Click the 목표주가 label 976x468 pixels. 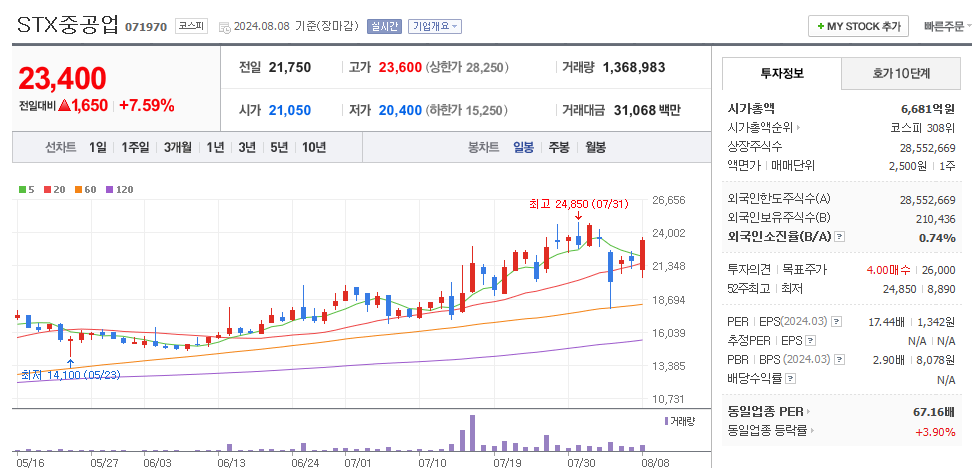click(x=805, y=269)
